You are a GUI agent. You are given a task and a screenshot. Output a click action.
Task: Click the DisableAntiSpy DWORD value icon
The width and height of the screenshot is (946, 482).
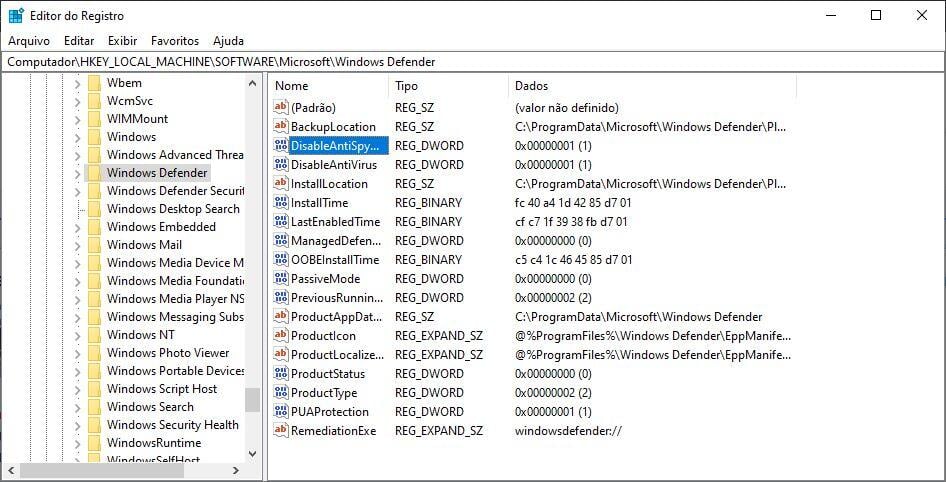point(281,145)
